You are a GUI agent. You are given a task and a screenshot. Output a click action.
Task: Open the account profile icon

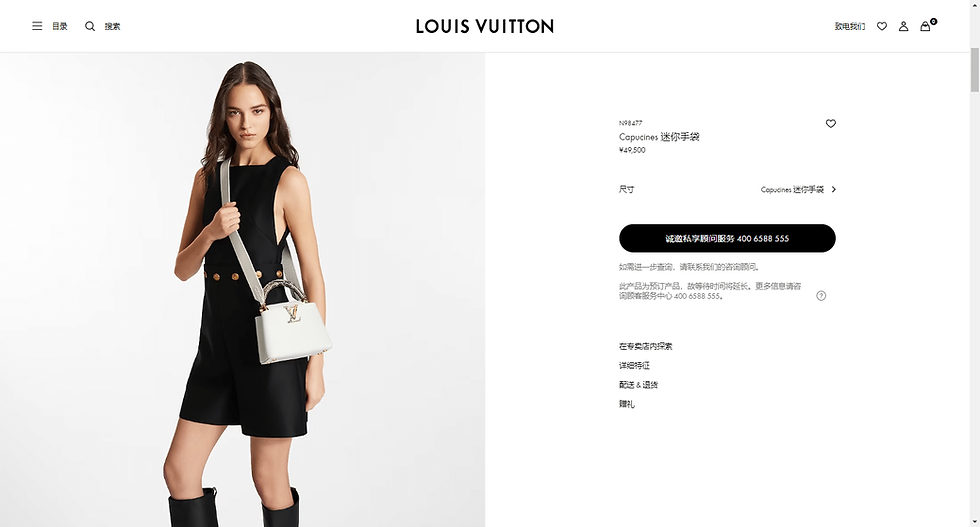tap(903, 26)
